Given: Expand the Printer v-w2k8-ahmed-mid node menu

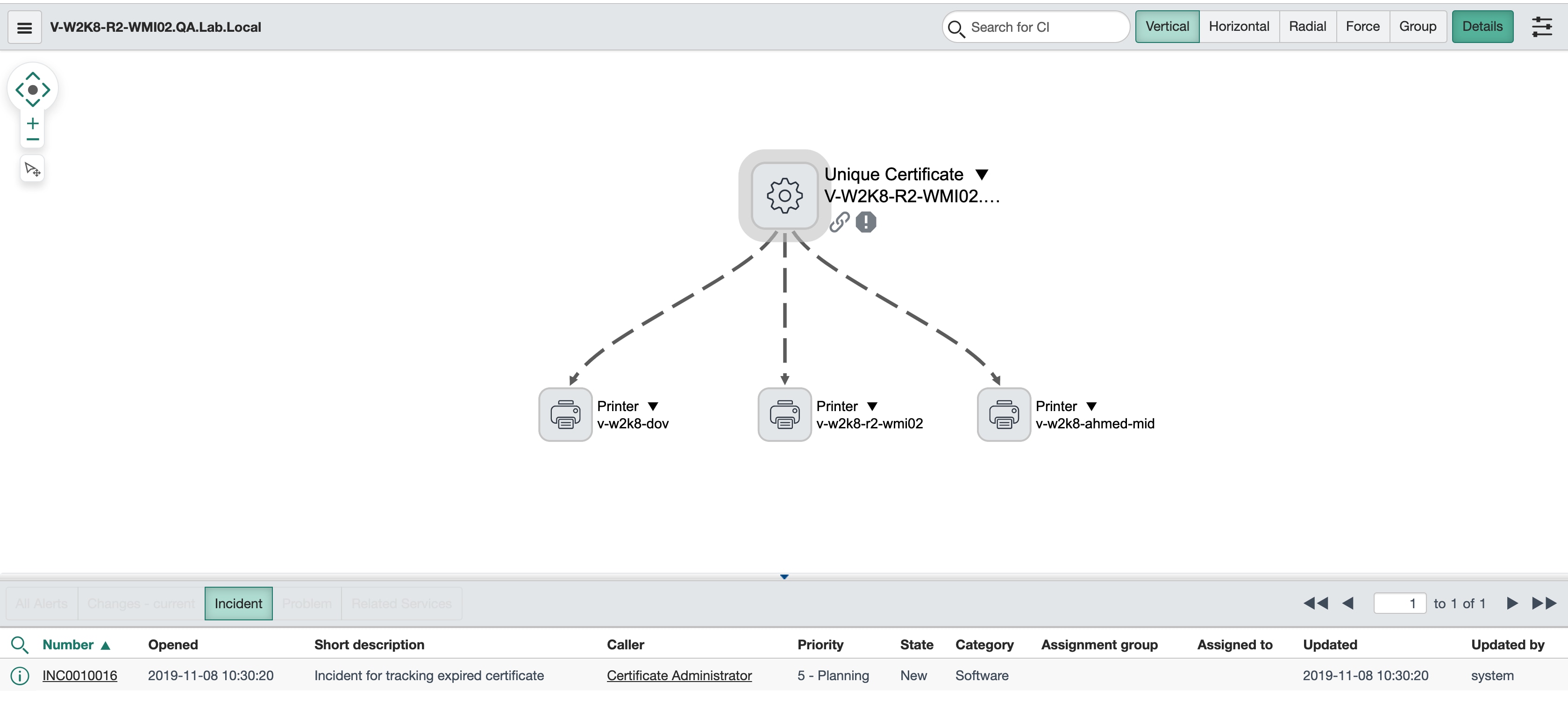Looking at the screenshot, I should [1092, 406].
